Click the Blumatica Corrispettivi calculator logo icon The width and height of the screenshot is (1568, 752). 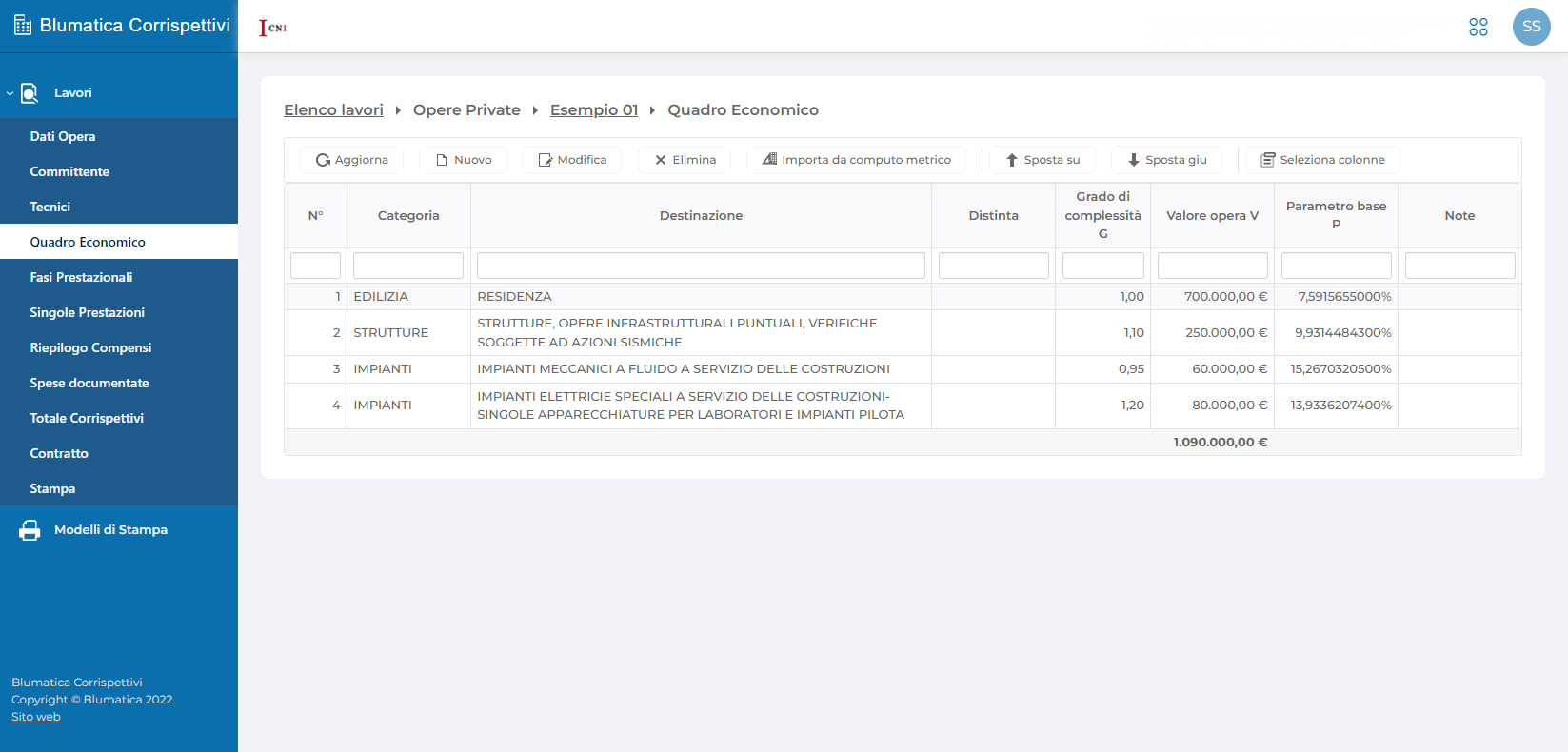tap(23, 26)
